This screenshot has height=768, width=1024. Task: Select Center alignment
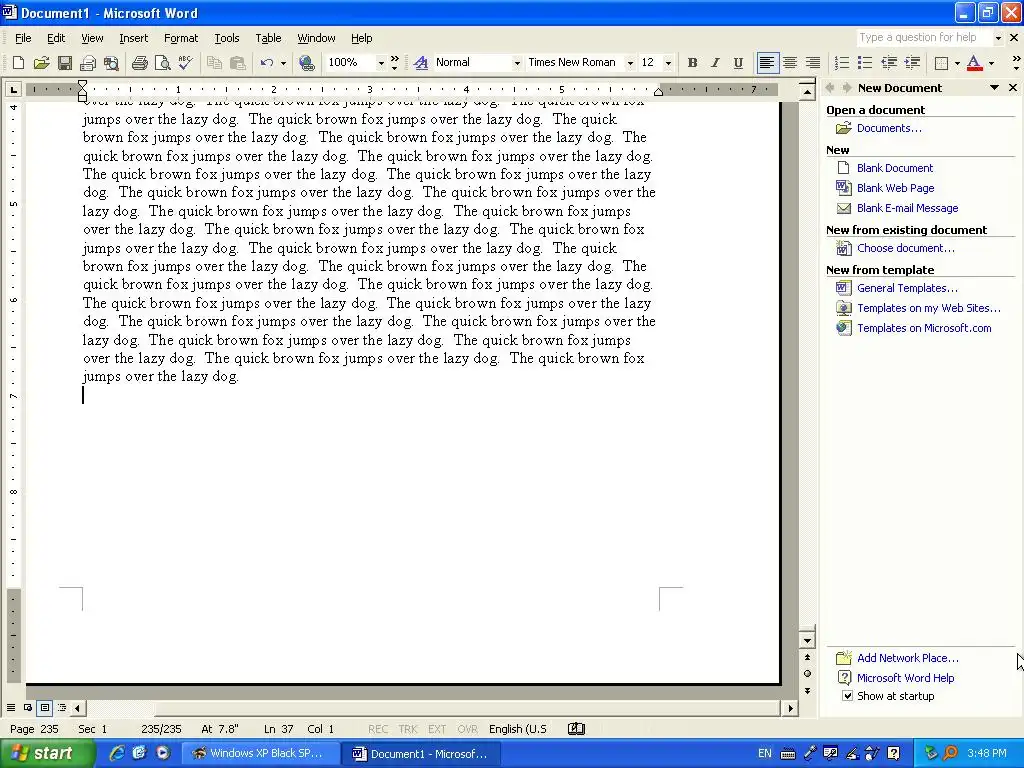[x=790, y=63]
